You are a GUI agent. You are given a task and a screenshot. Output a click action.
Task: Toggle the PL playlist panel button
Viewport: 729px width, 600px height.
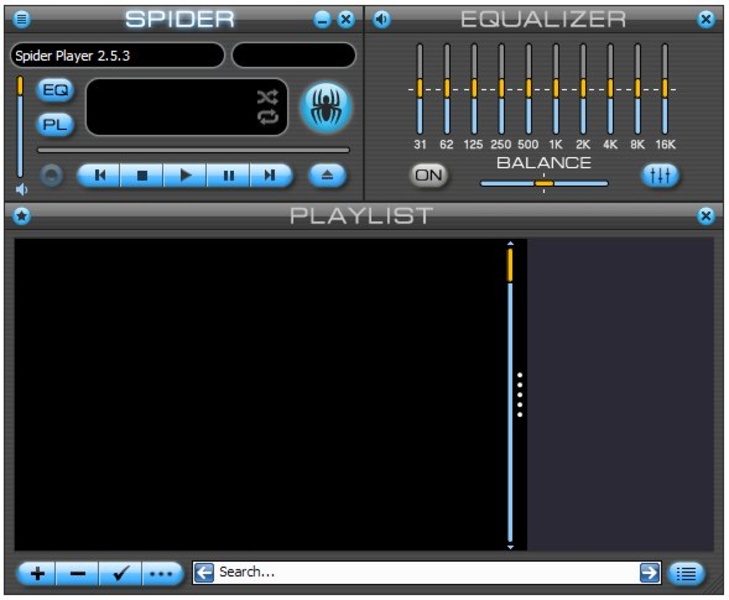pyautogui.click(x=55, y=125)
